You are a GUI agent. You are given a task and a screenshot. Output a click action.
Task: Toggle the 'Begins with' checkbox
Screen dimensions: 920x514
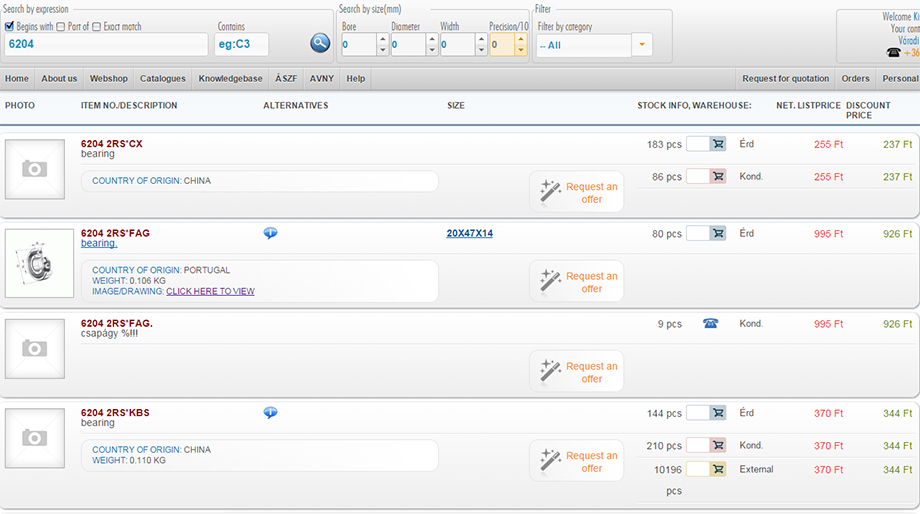(10, 27)
